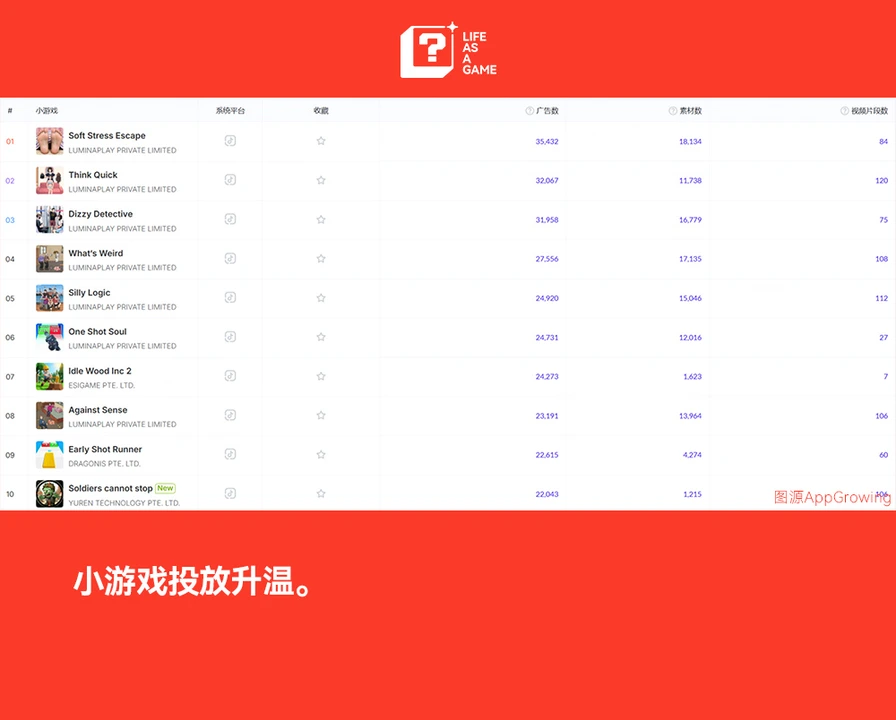896x720 pixels.
Task: Open Early Shot Runner game icon
Action: 50,455
